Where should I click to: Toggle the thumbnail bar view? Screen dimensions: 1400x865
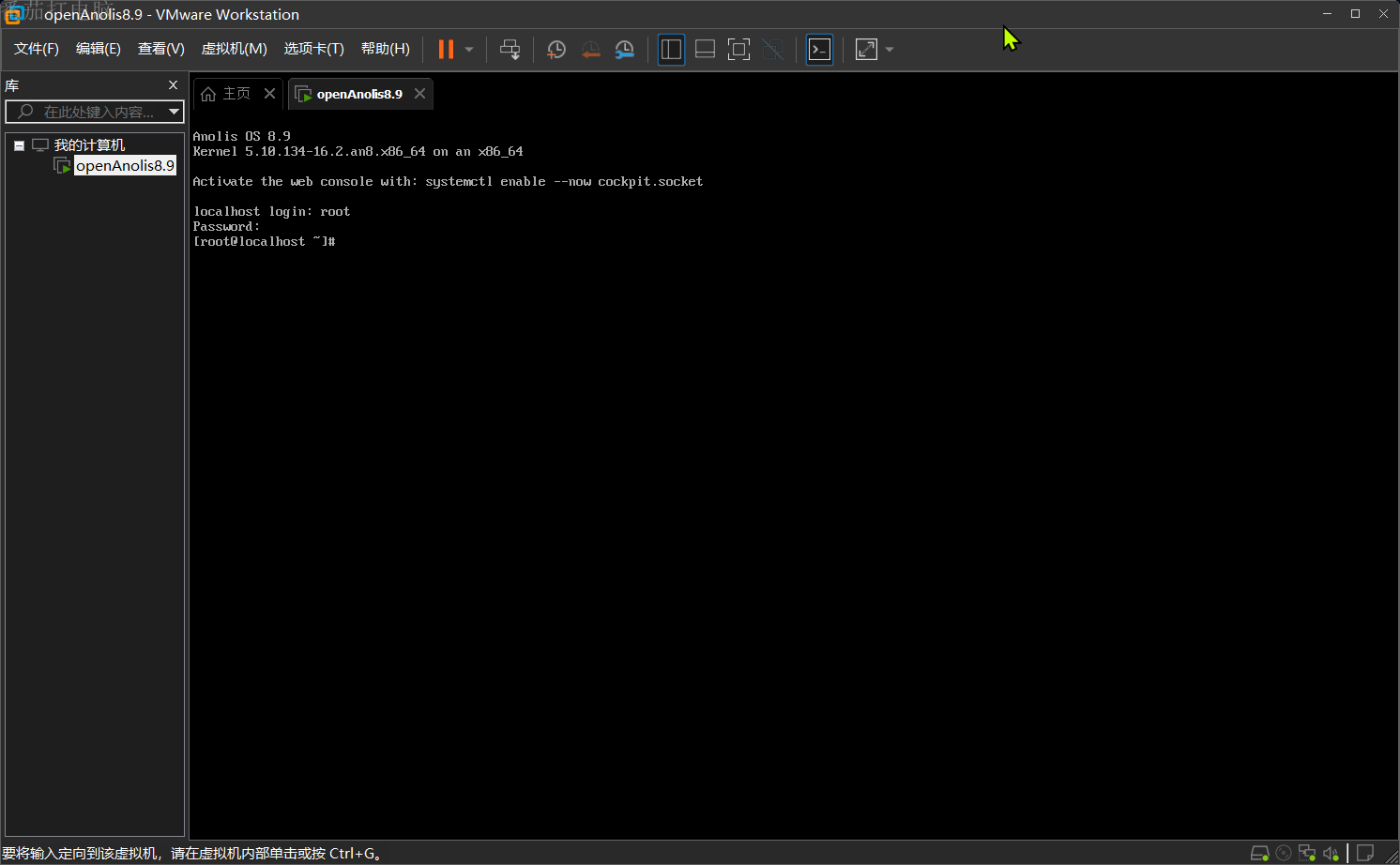point(705,50)
